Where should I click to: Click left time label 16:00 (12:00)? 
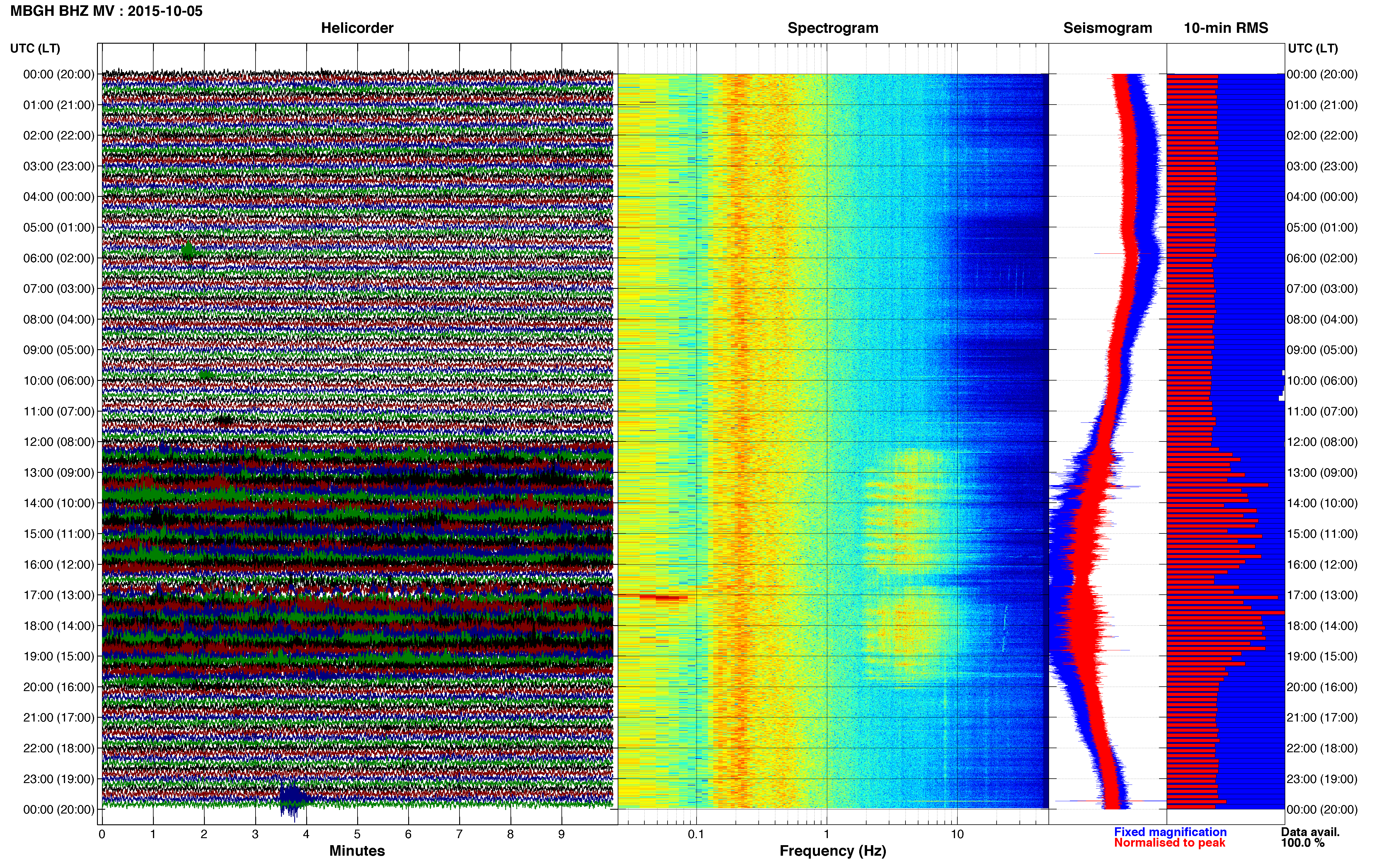[x=59, y=564]
